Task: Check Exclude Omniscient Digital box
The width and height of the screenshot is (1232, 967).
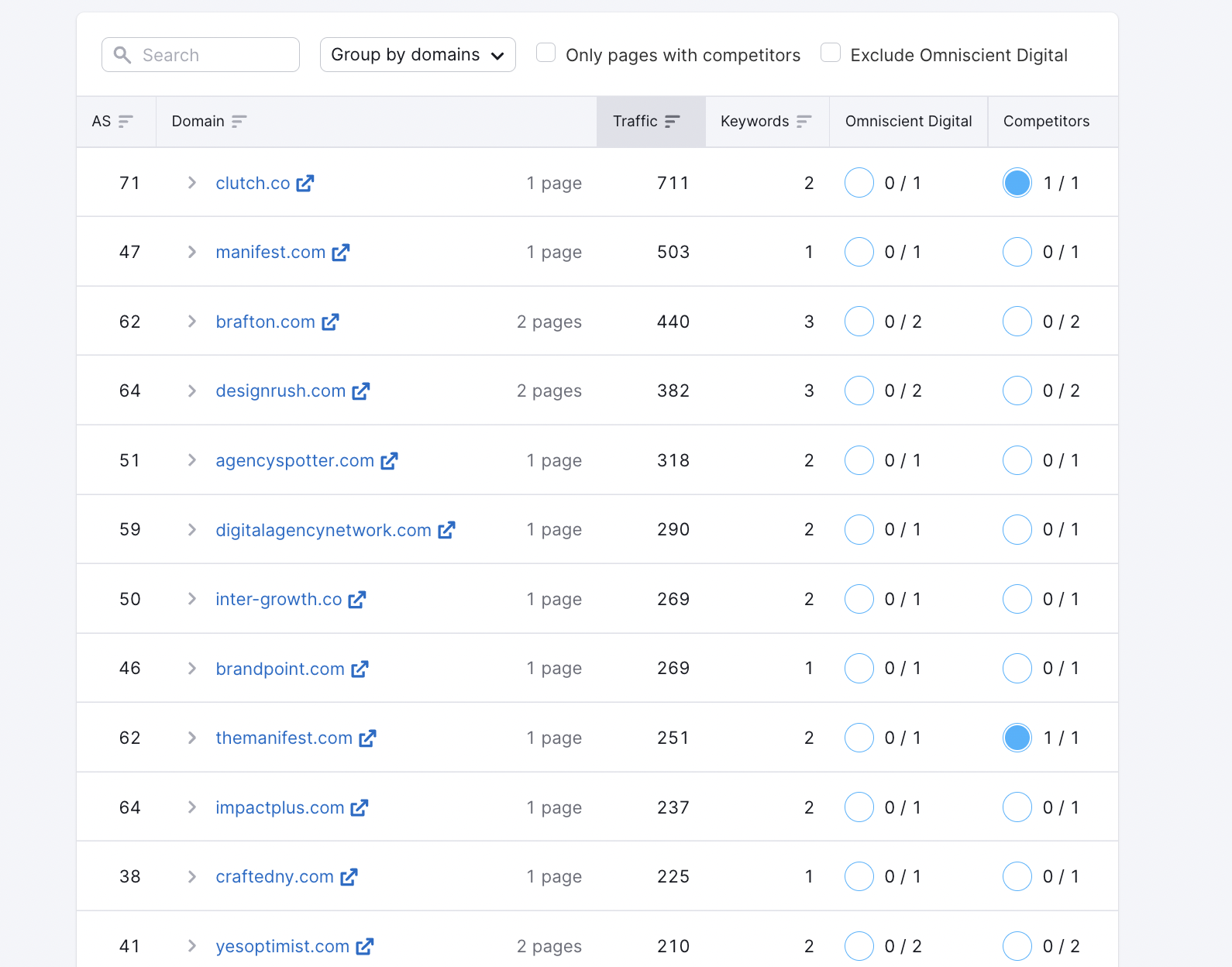Action: pos(831,53)
